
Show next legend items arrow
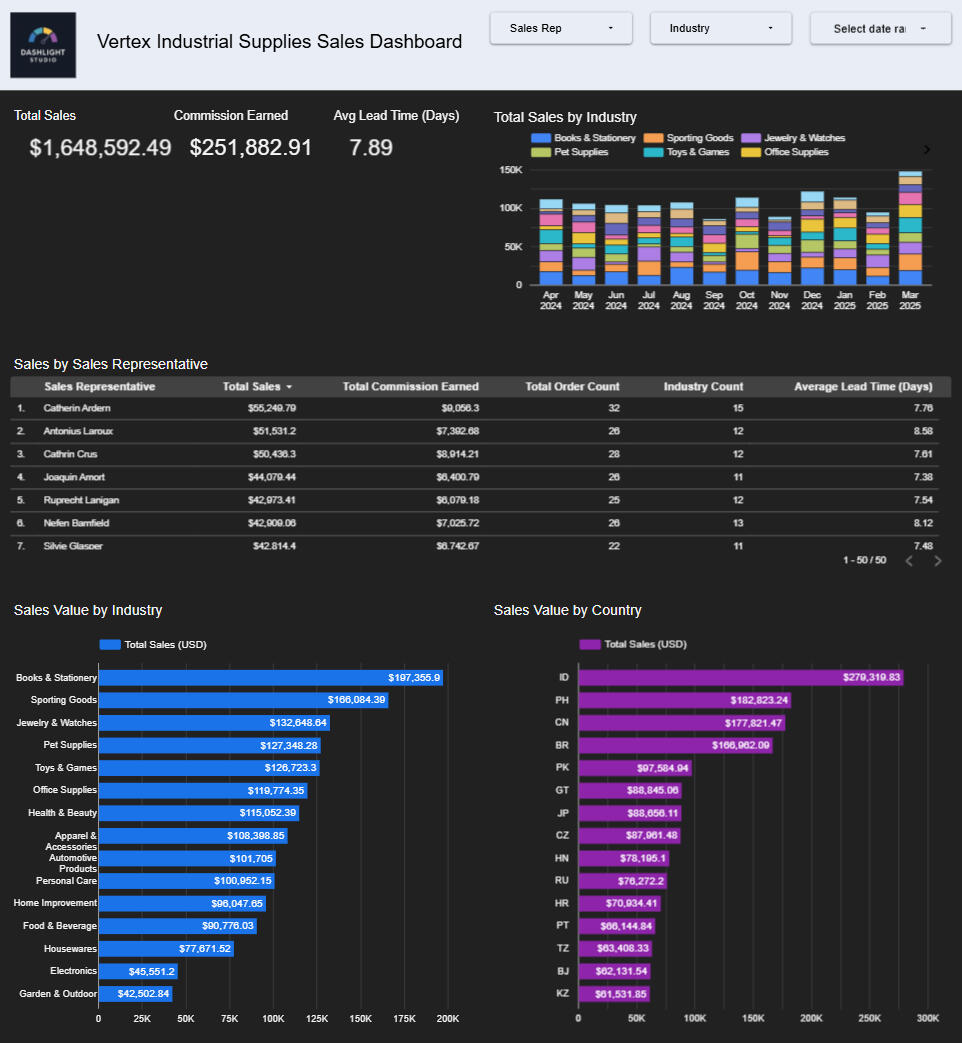(x=926, y=150)
